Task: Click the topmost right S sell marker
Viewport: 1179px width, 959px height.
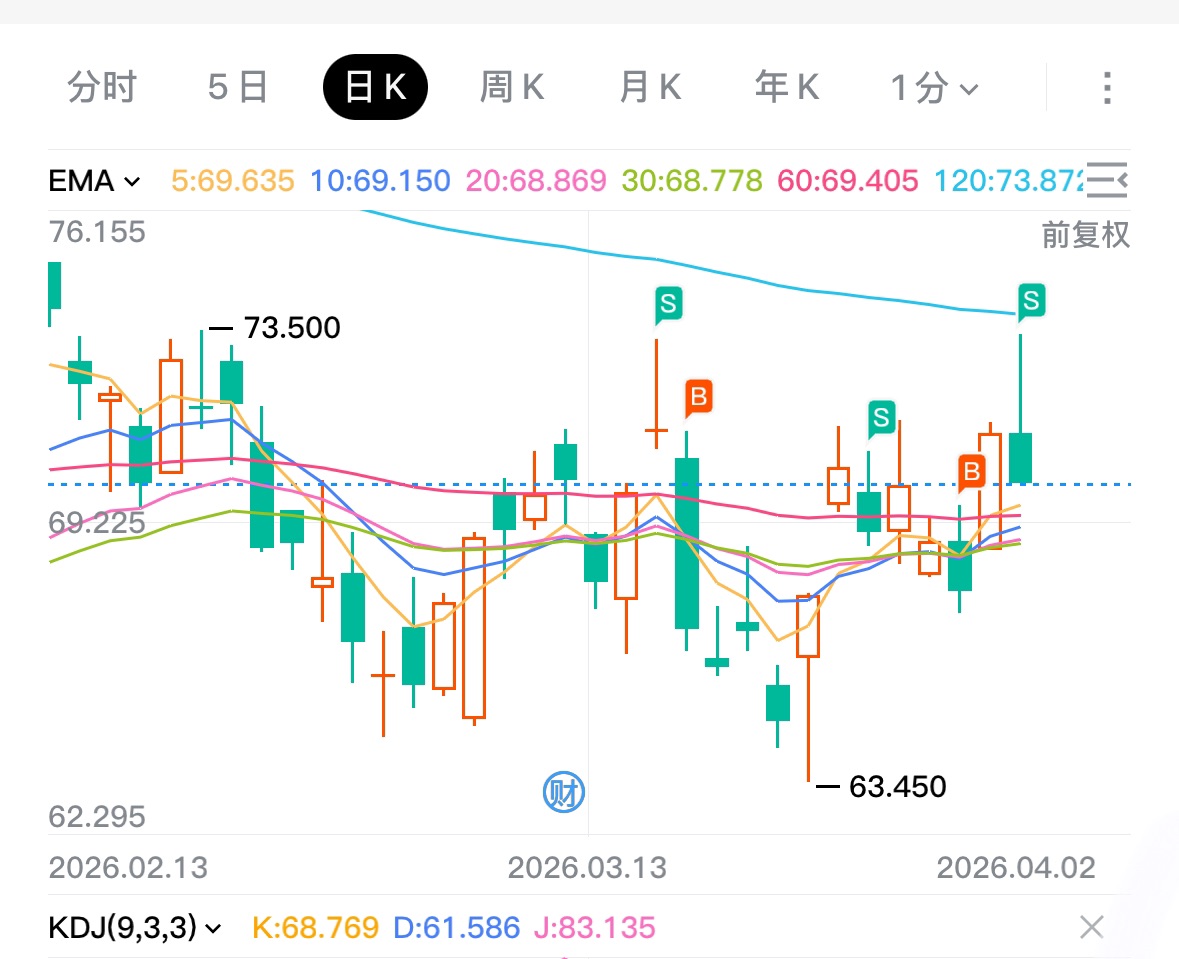Action: pyautogui.click(x=1032, y=300)
